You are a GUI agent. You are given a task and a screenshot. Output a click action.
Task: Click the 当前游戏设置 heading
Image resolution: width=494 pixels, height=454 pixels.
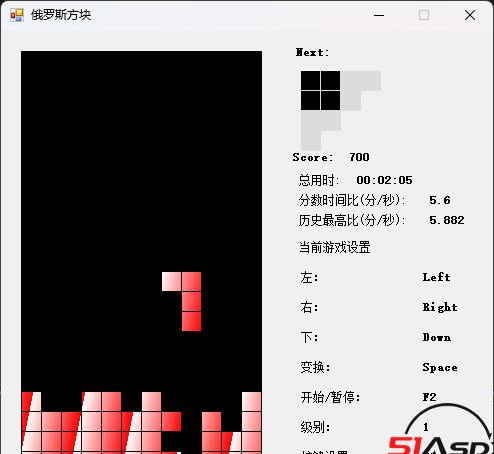coord(335,247)
